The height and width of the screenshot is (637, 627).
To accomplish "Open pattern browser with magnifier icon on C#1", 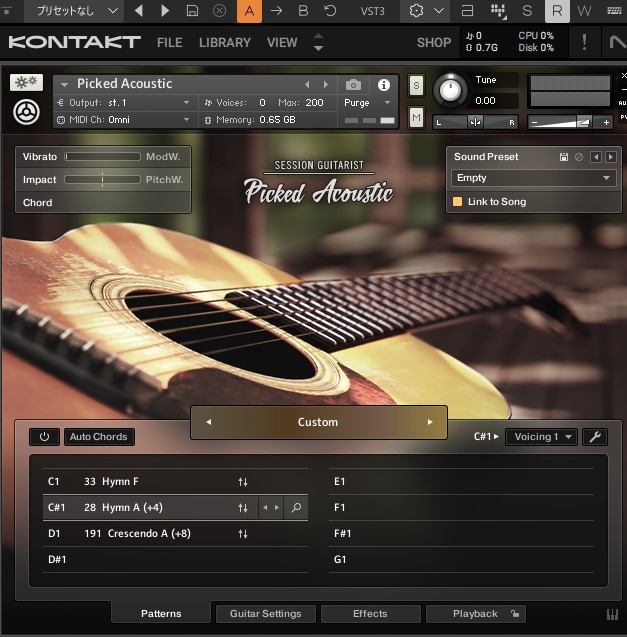I will 296,507.
